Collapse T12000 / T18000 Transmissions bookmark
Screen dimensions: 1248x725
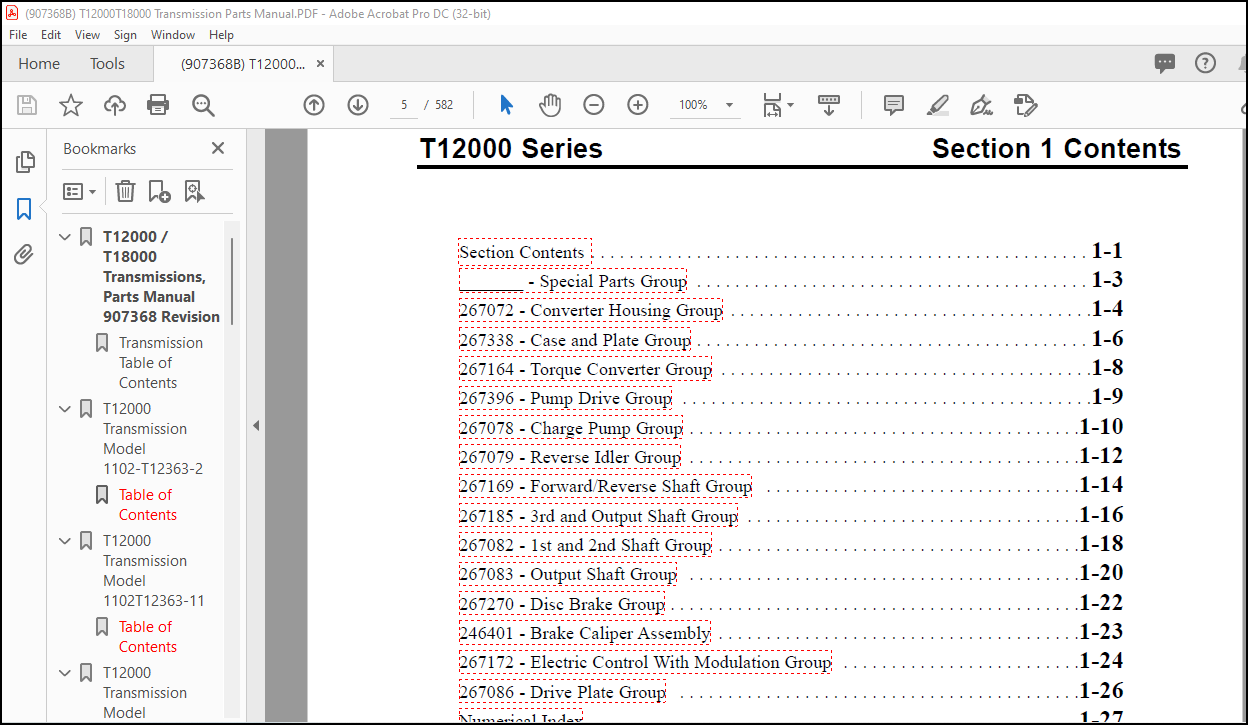[65, 237]
